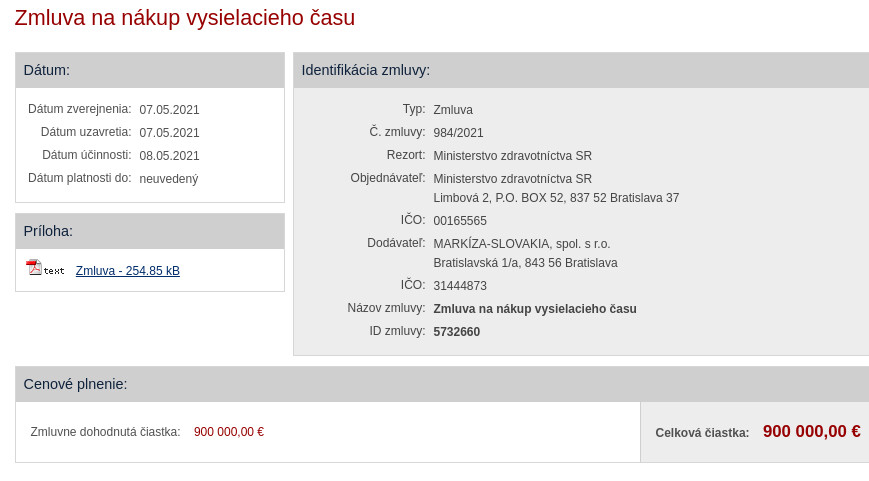Click the supplier name MARKÍZA-SLOVAKIA
The image size is (869, 481).
pyautogui.click(x=521, y=244)
